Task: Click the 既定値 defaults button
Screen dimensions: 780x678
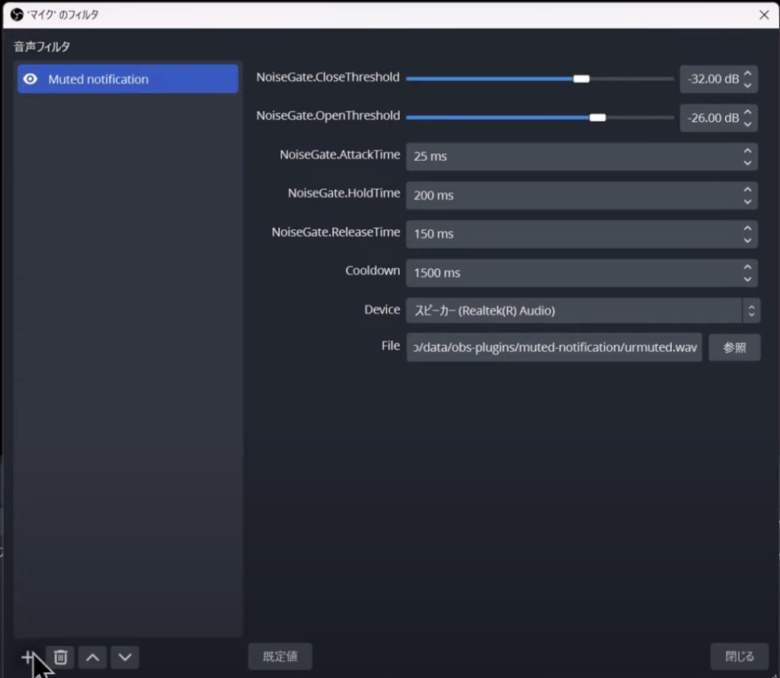Action: pos(280,656)
